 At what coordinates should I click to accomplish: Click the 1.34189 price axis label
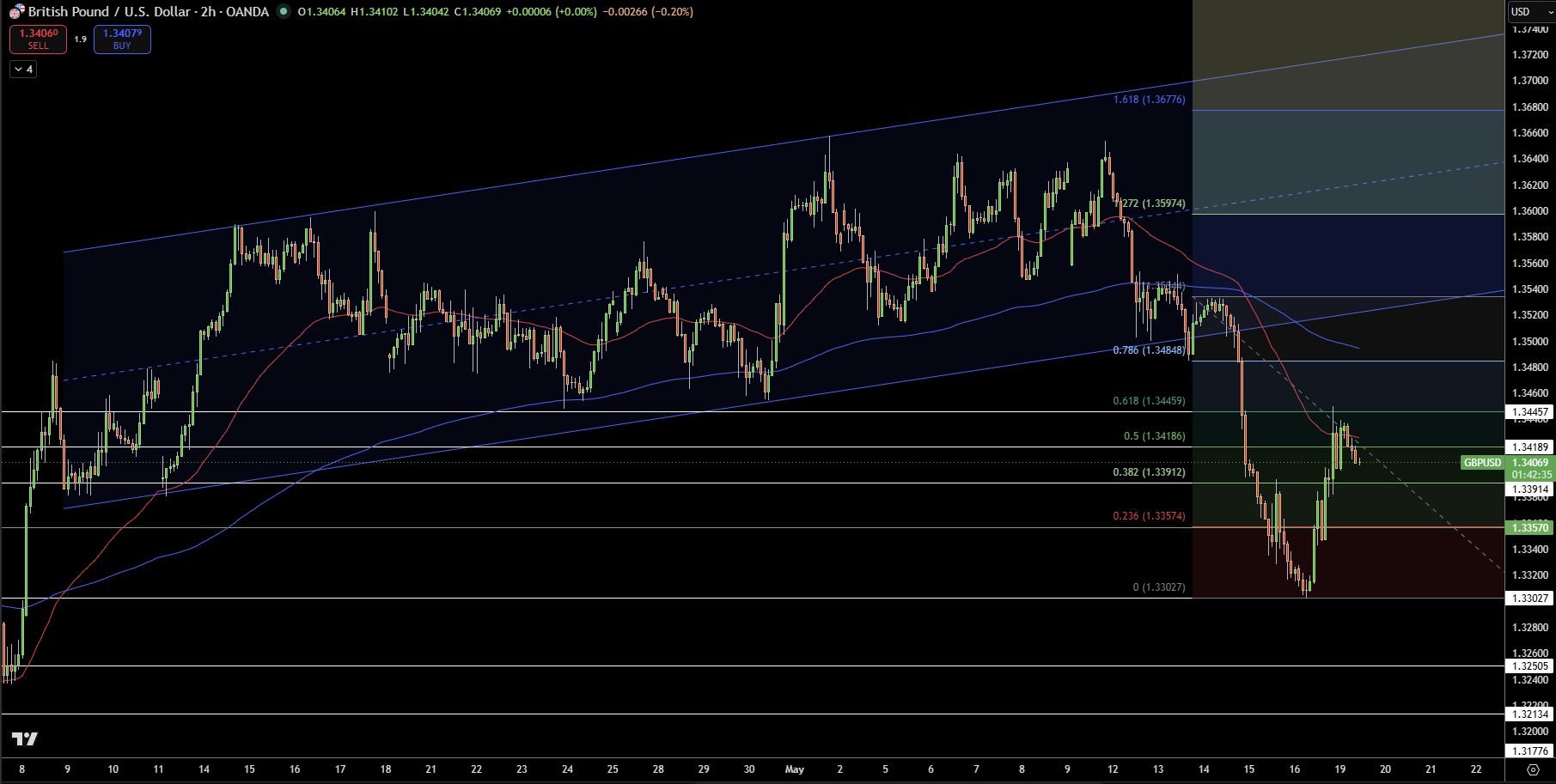[1530, 447]
